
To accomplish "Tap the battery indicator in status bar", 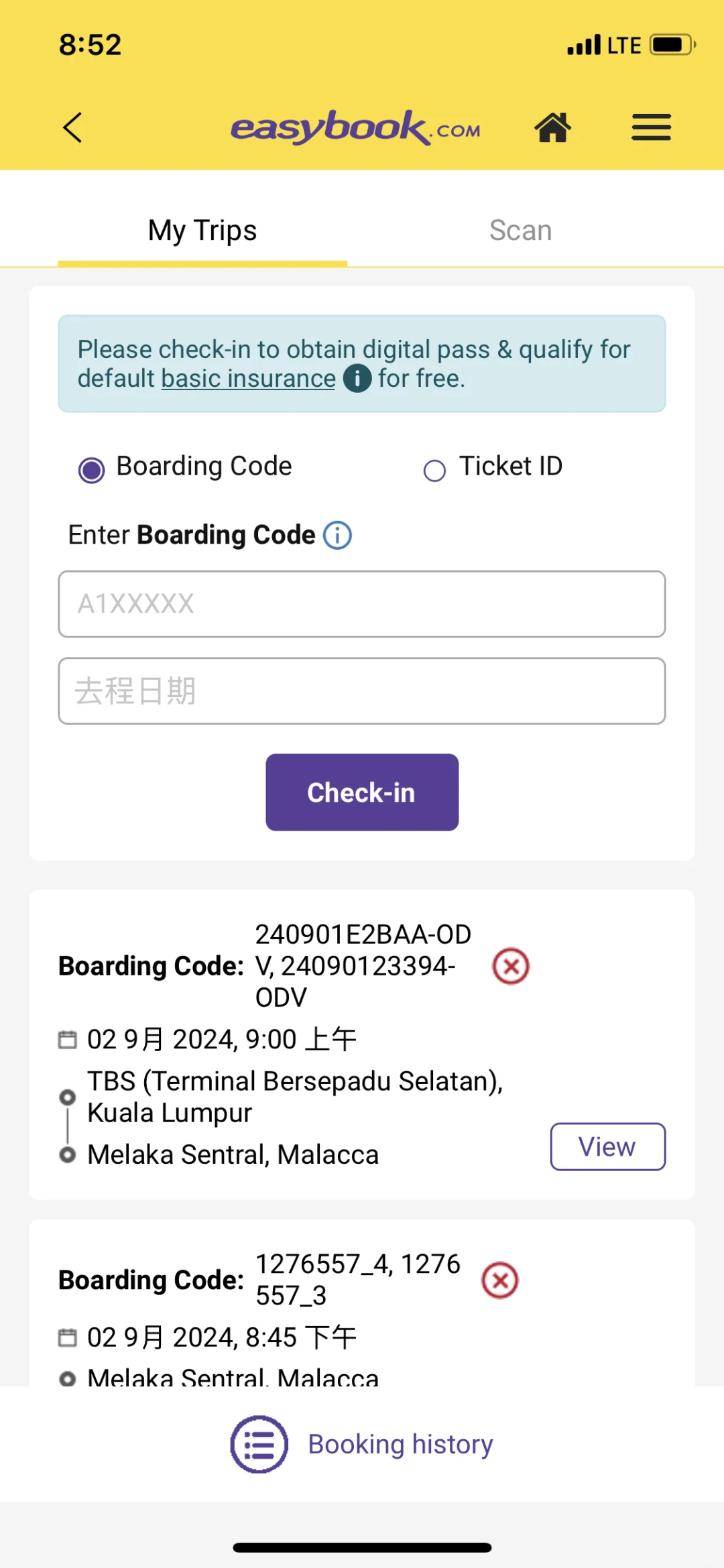I will (673, 45).
